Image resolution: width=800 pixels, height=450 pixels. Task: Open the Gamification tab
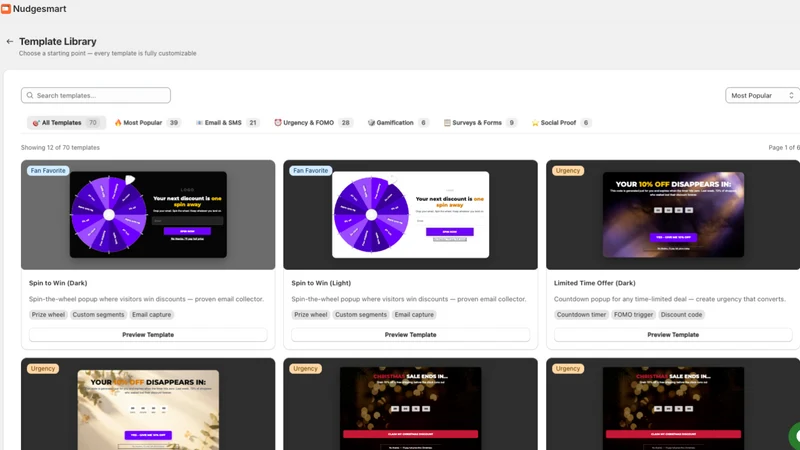tap(398, 122)
